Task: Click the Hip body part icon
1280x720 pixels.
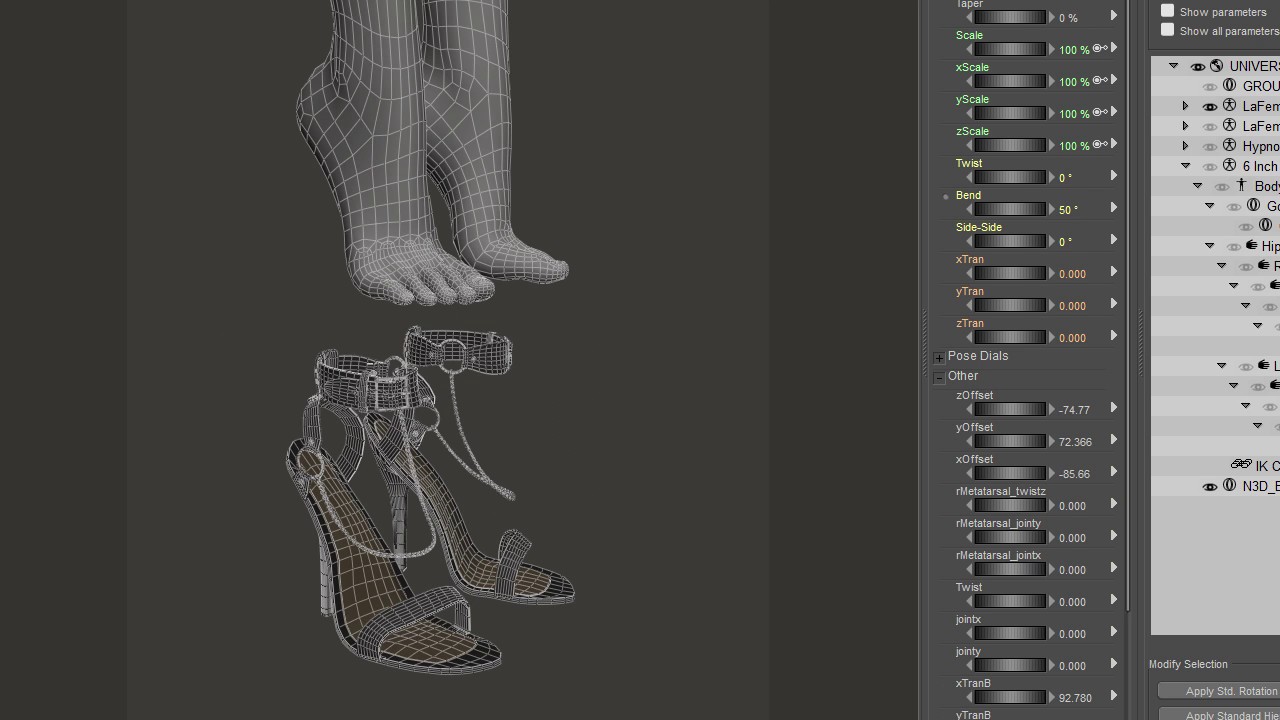Action: (1252, 246)
